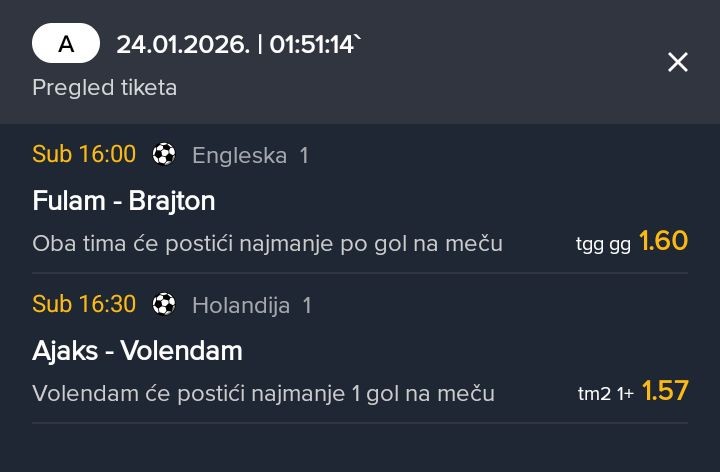This screenshot has width=720, height=472.
Task: Open the Fulam - Brajton match
Action: tap(124, 201)
